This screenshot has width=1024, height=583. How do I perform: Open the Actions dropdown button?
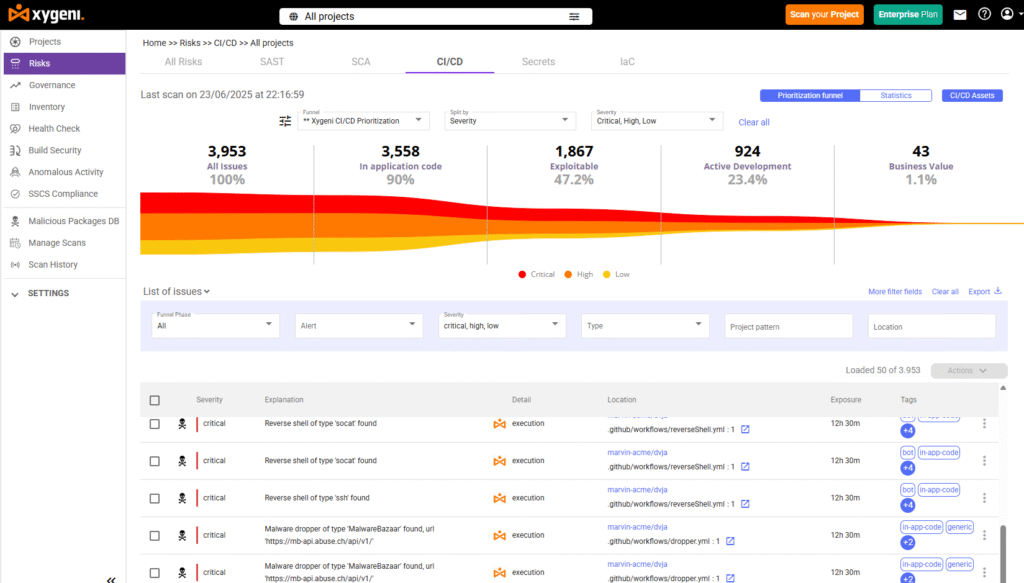tap(968, 370)
